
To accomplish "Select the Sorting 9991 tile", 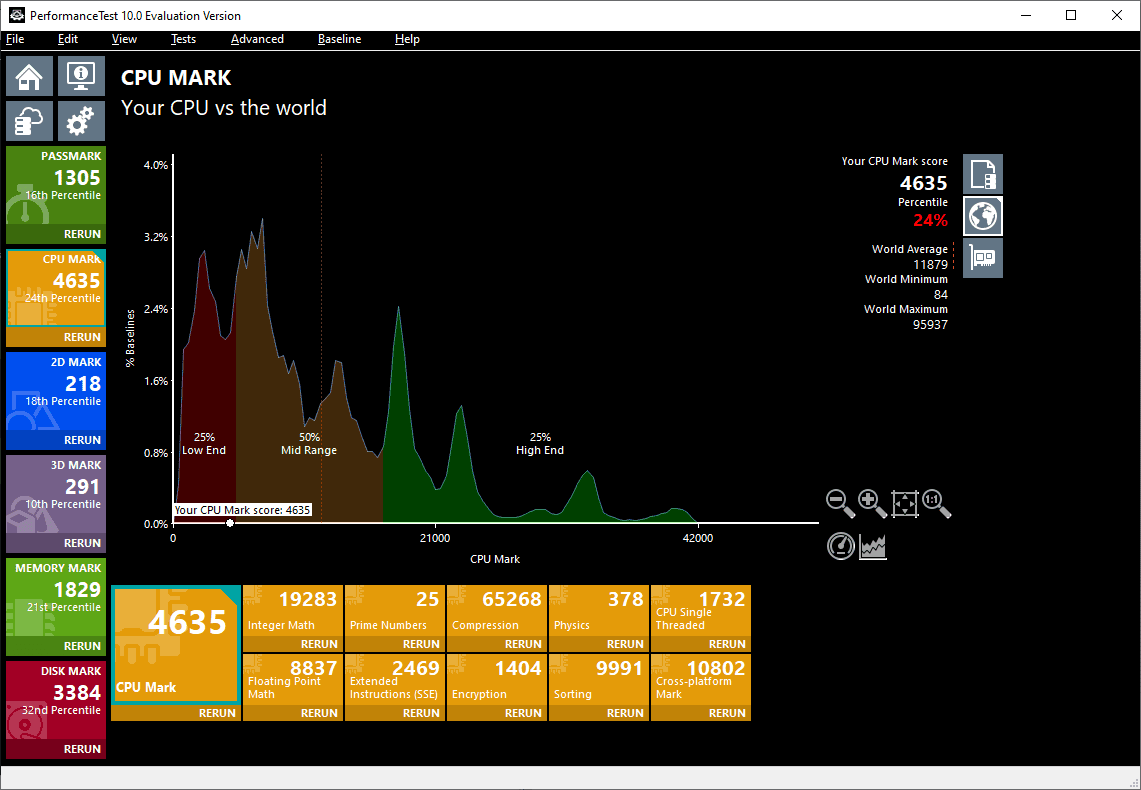I will [x=598, y=680].
